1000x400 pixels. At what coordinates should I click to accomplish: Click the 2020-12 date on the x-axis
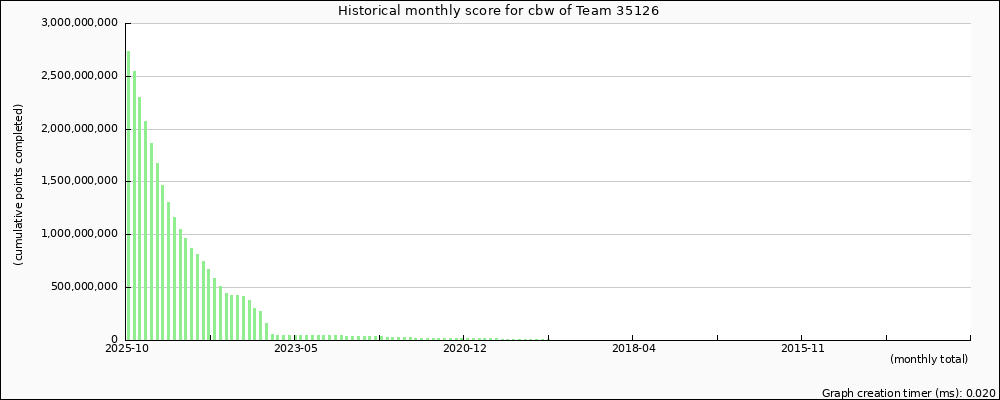(x=464, y=349)
